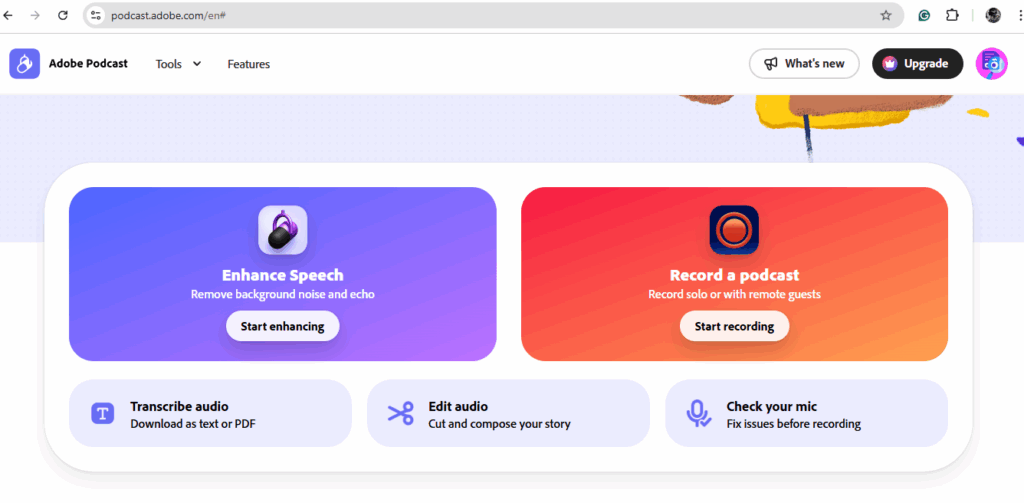Image resolution: width=1024 pixels, height=503 pixels.
Task: Bookmark this page with the star icon
Action: click(x=886, y=15)
